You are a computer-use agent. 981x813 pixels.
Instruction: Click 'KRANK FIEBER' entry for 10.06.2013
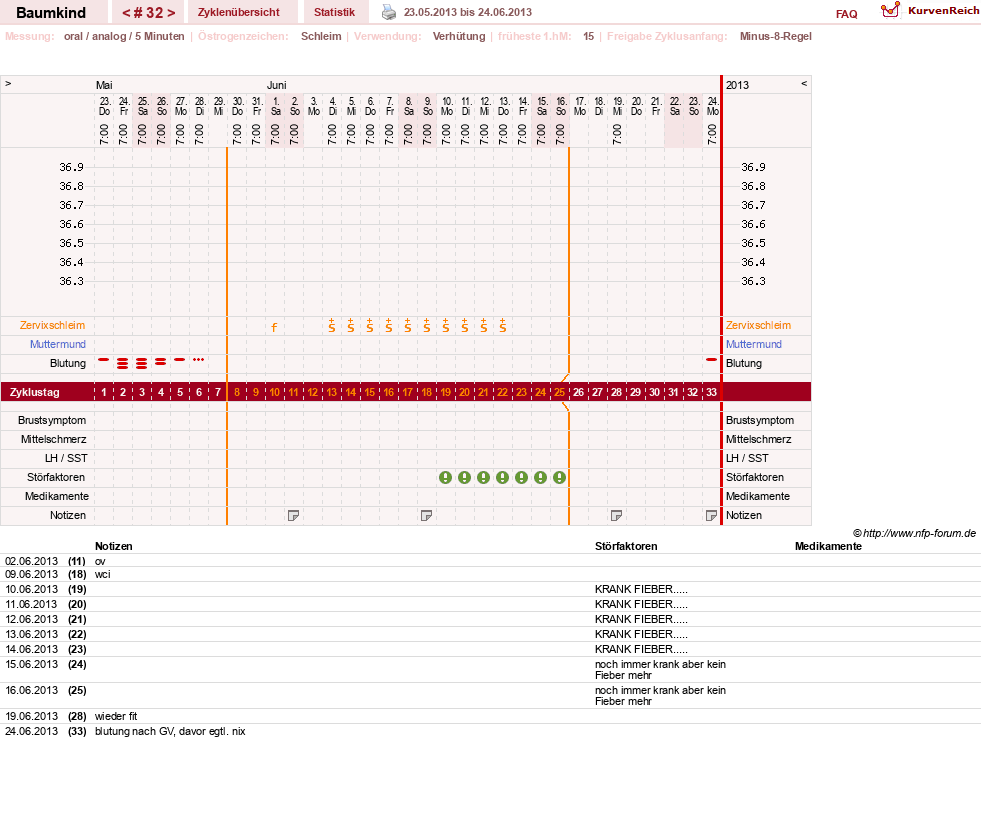click(x=641, y=590)
